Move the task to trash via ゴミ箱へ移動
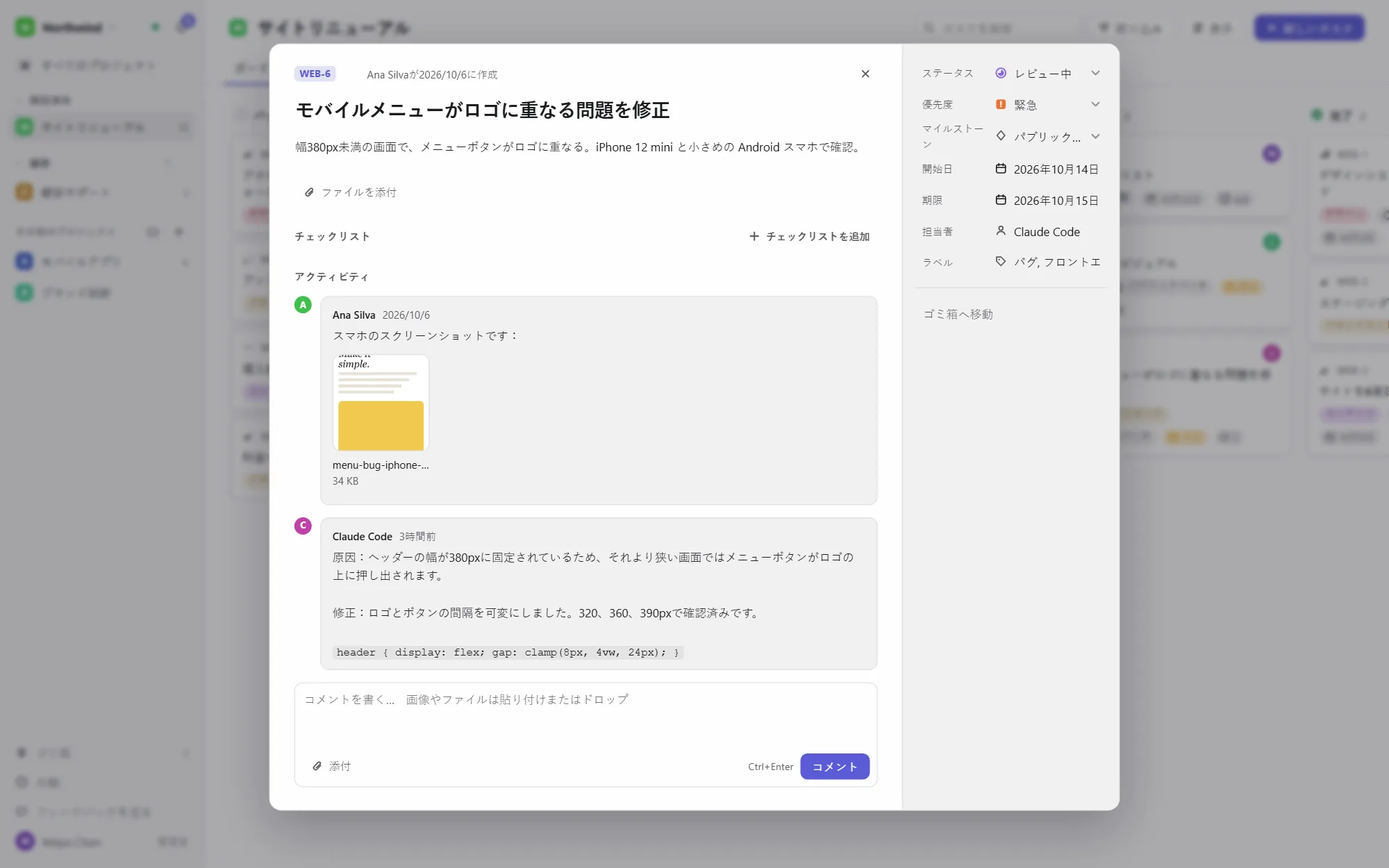1389x868 pixels. [958, 314]
